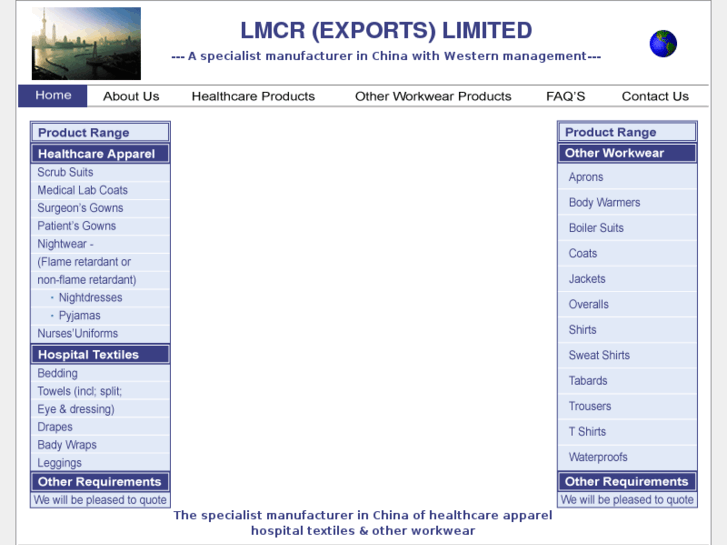The image size is (727, 545).
Task: Open the T Shirts link
Action: (x=587, y=432)
